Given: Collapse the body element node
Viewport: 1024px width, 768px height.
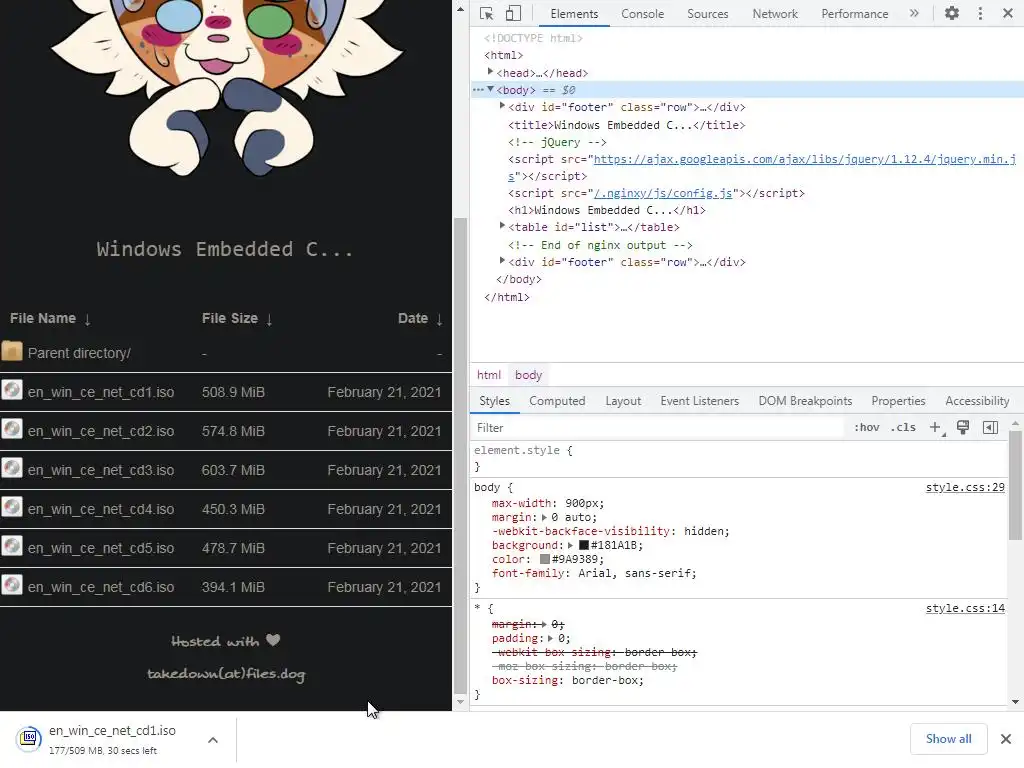Looking at the screenshot, I should click(x=490, y=89).
